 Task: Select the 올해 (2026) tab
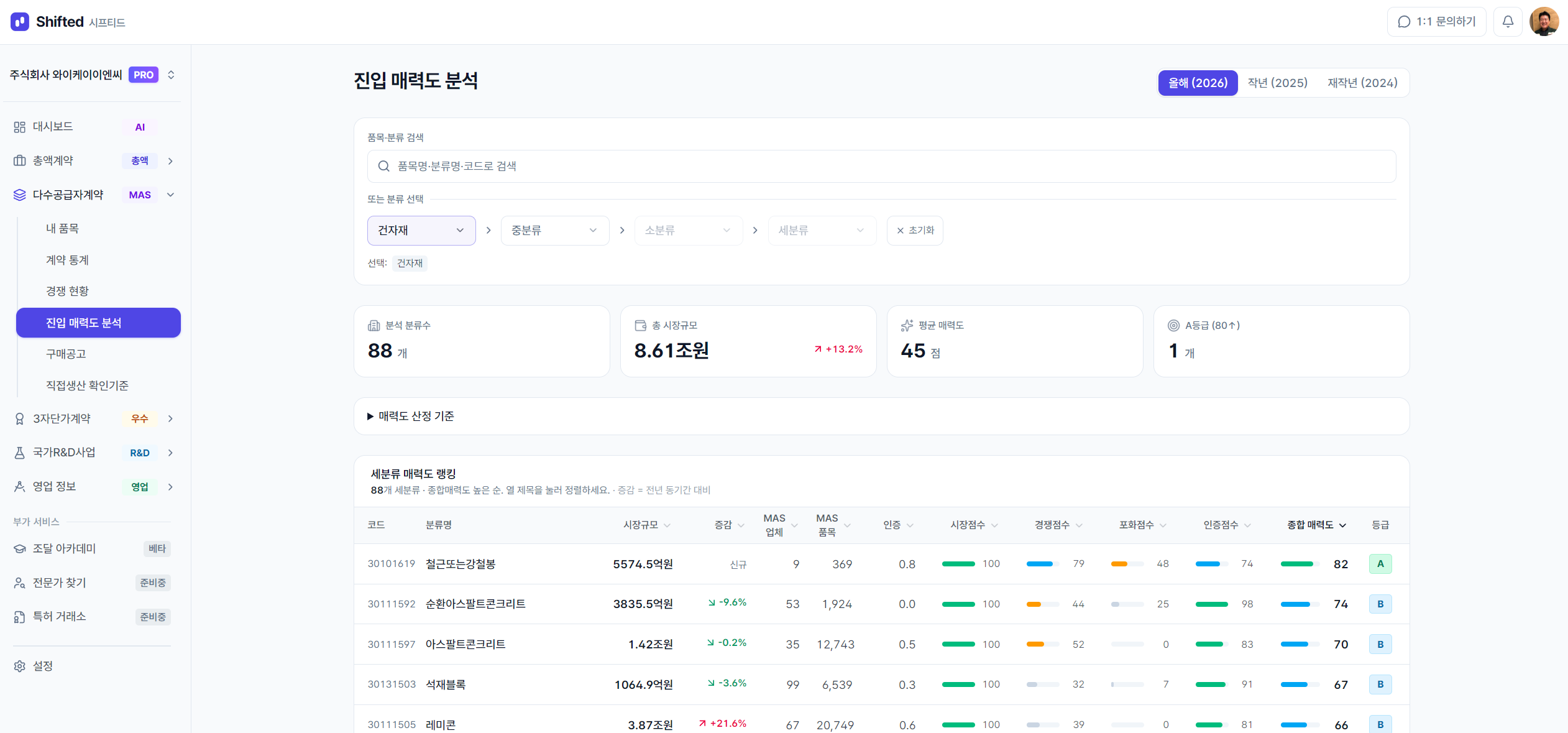[1198, 83]
